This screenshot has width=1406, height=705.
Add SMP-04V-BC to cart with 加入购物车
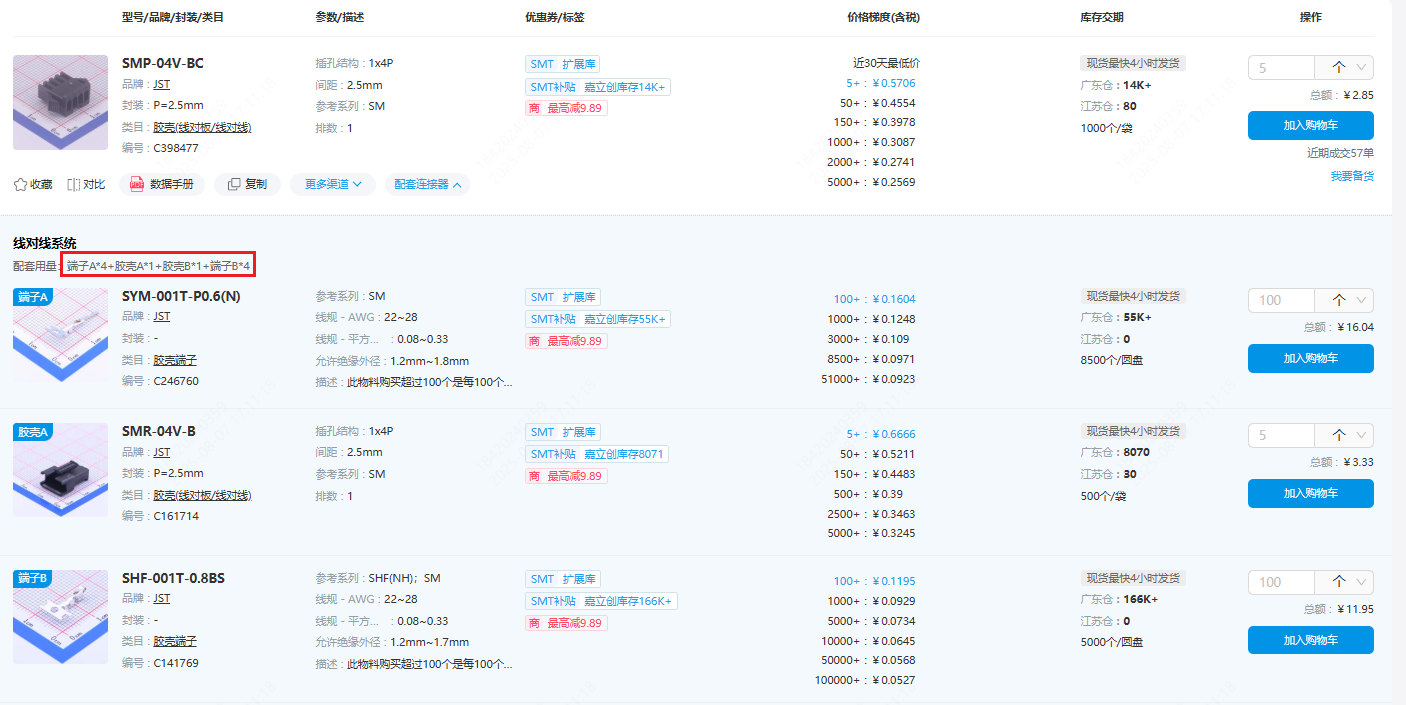pyautogui.click(x=1310, y=126)
